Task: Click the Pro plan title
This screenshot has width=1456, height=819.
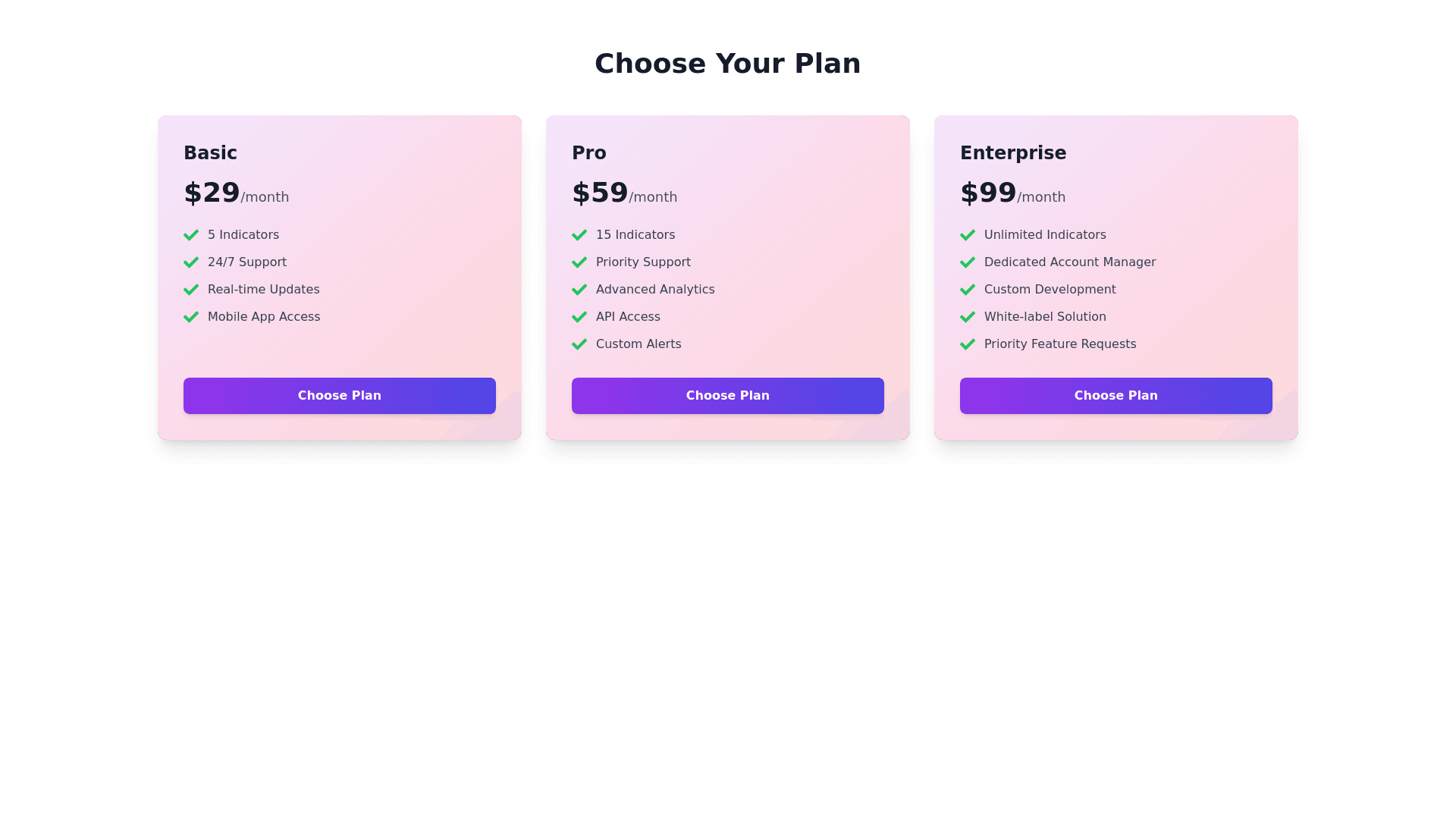Action: click(x=588, y=153)
